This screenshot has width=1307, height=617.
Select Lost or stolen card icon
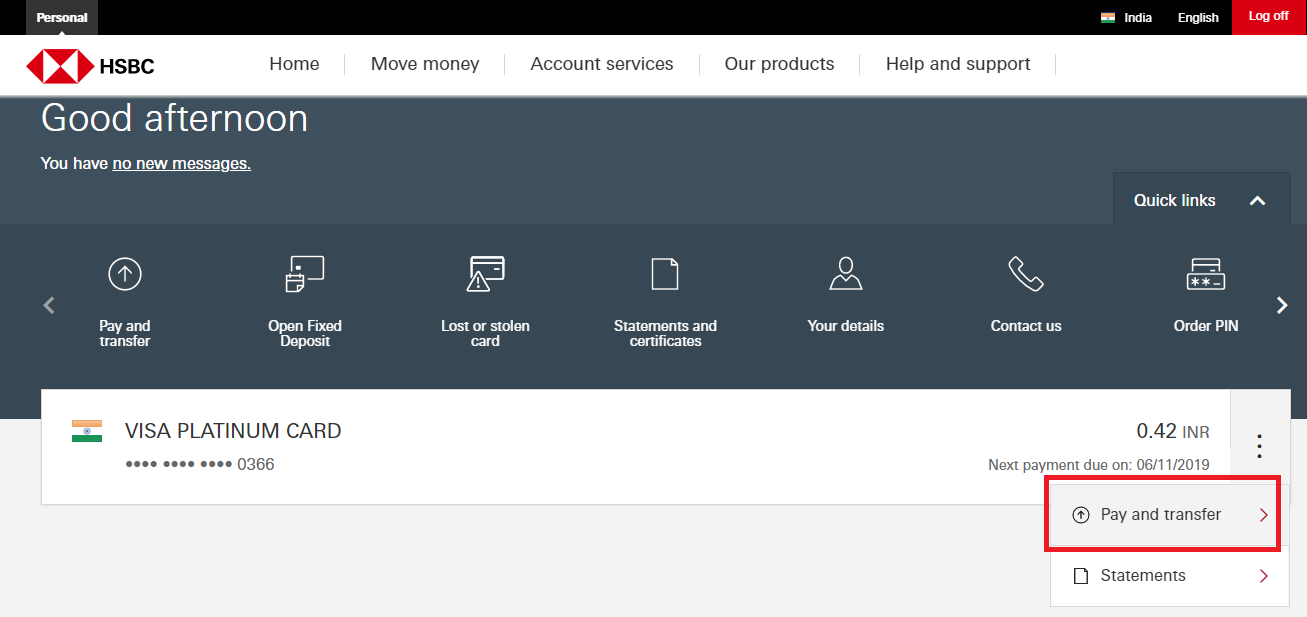[x=486, y=273]
